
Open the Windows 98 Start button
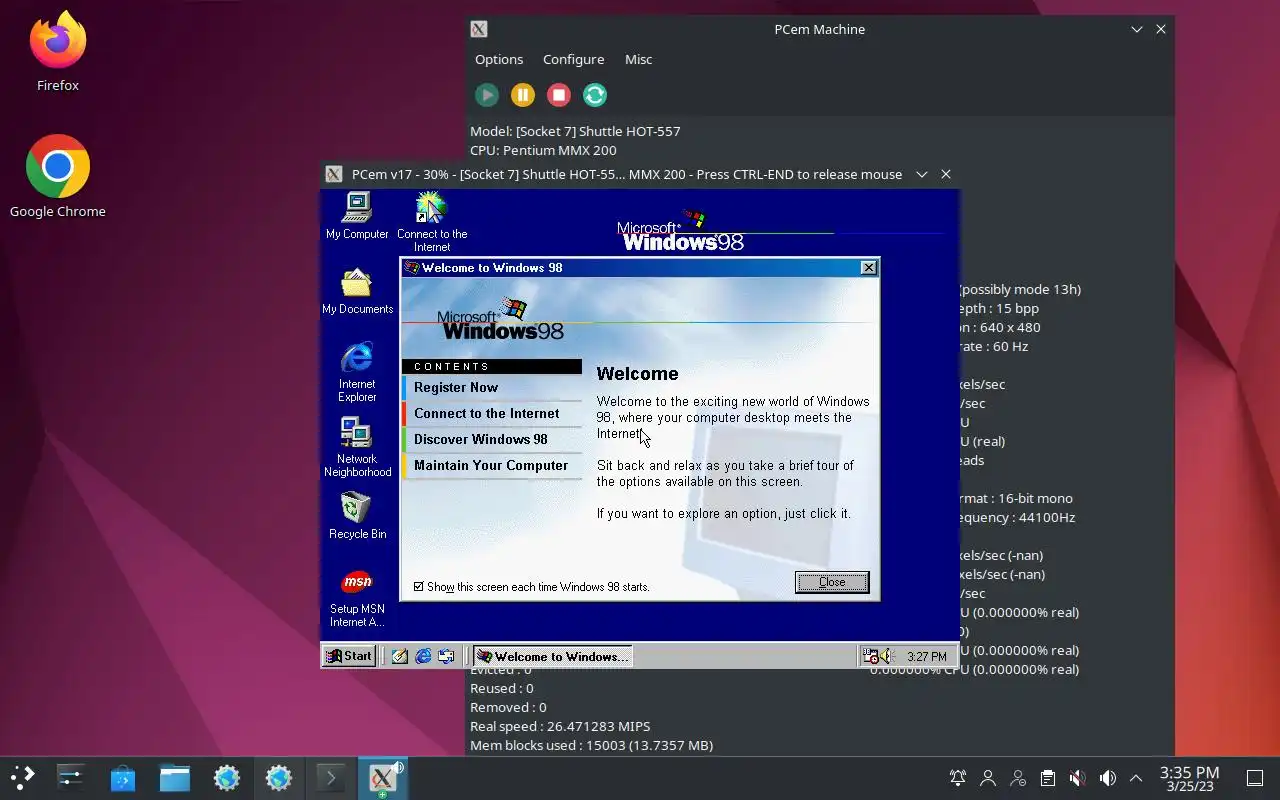(x=349, y=656)
